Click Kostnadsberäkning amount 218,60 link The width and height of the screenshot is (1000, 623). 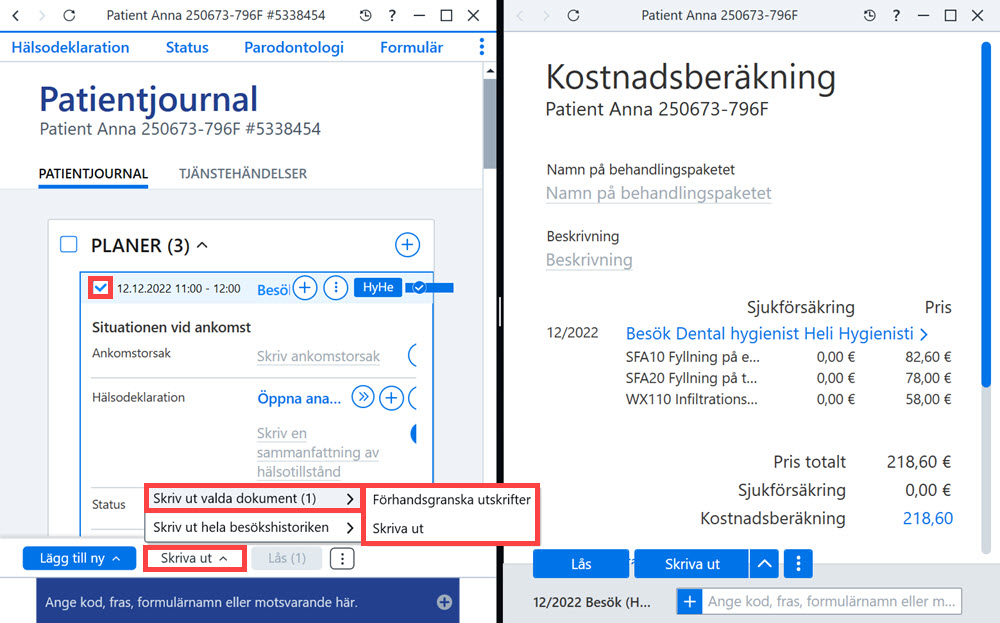(x=928, y=518)
